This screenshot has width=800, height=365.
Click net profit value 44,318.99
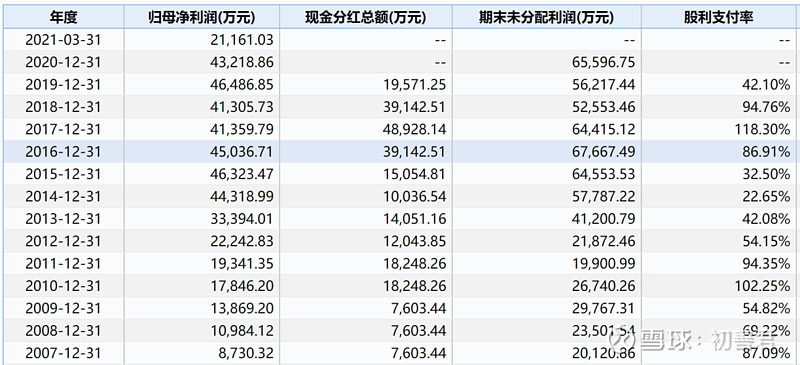[x=242, y=197]
